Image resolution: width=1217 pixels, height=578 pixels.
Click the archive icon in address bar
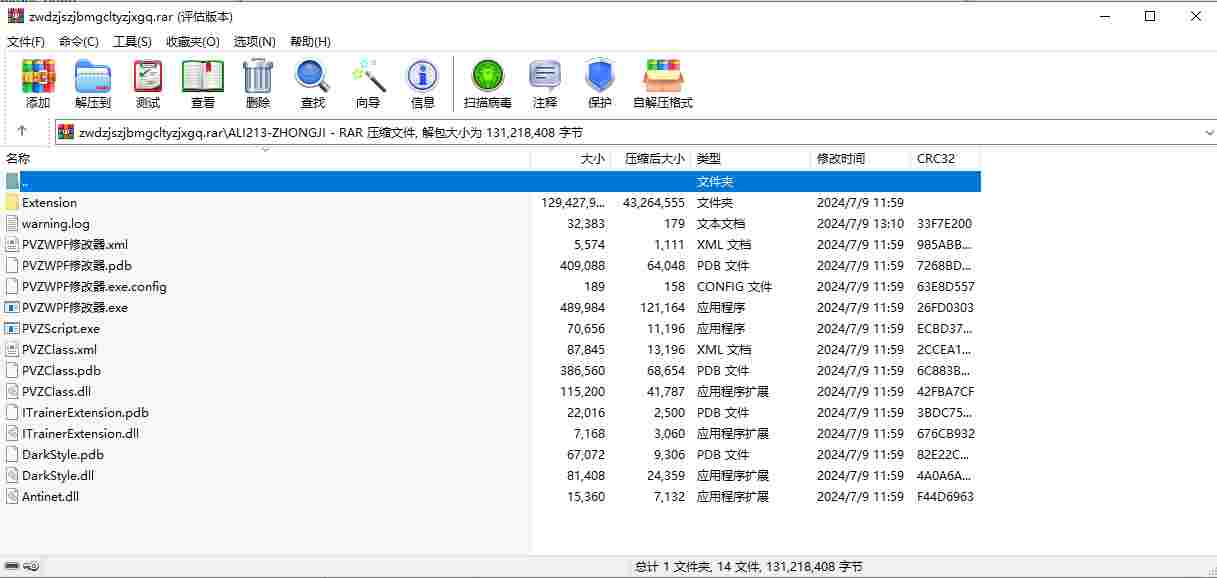click(66, 132)
